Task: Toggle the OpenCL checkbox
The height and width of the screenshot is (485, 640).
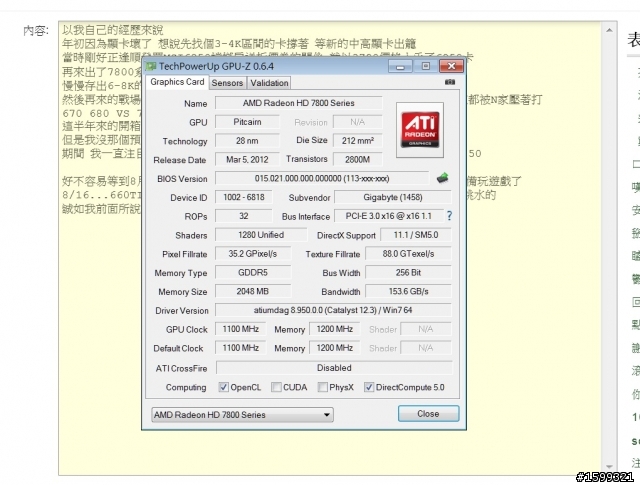Action: (x=223, y=387)
